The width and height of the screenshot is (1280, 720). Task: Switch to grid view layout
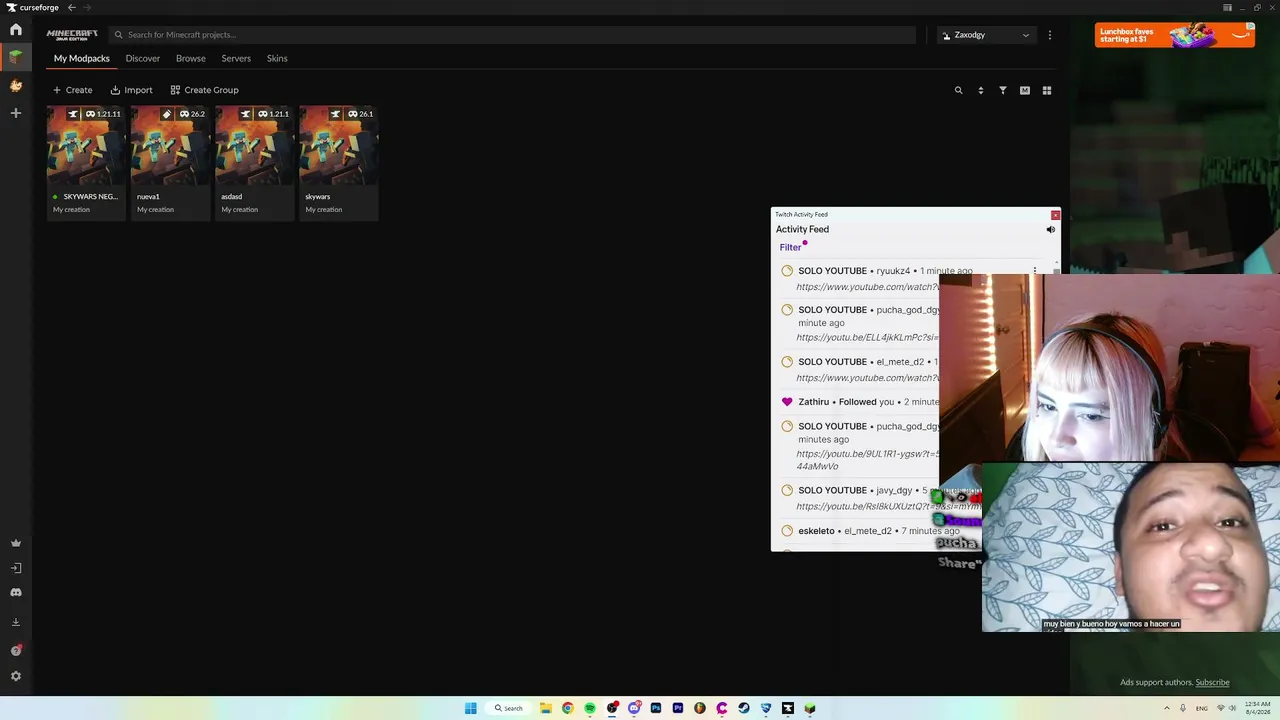tap(1046, 90)
